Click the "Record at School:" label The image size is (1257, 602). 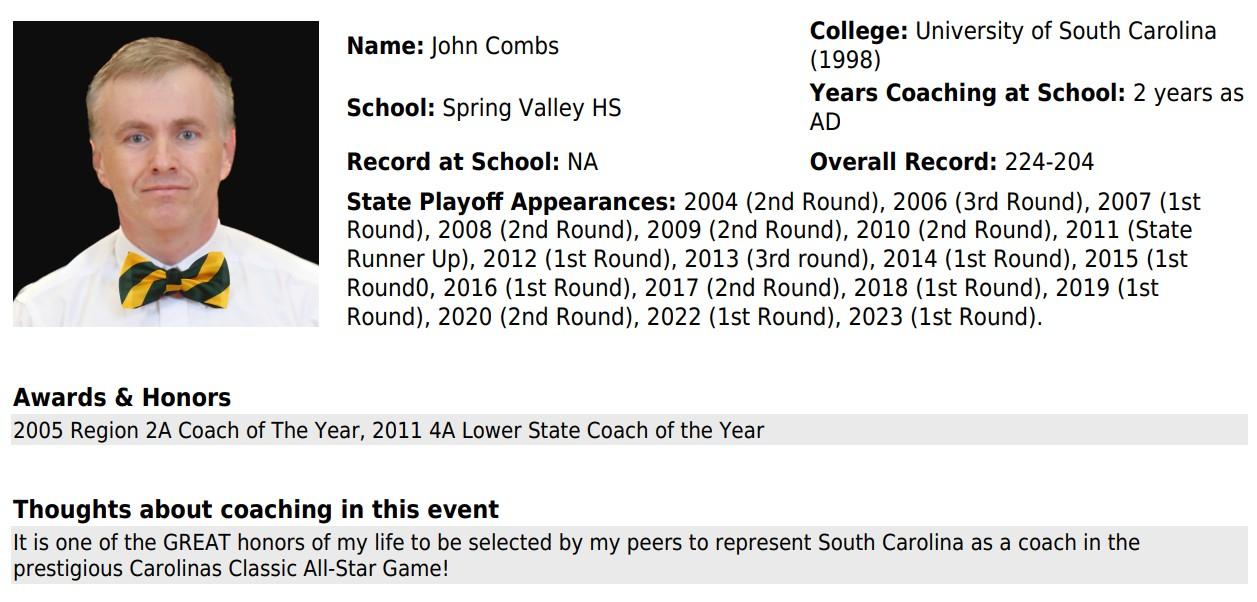[x=453, y=162]
